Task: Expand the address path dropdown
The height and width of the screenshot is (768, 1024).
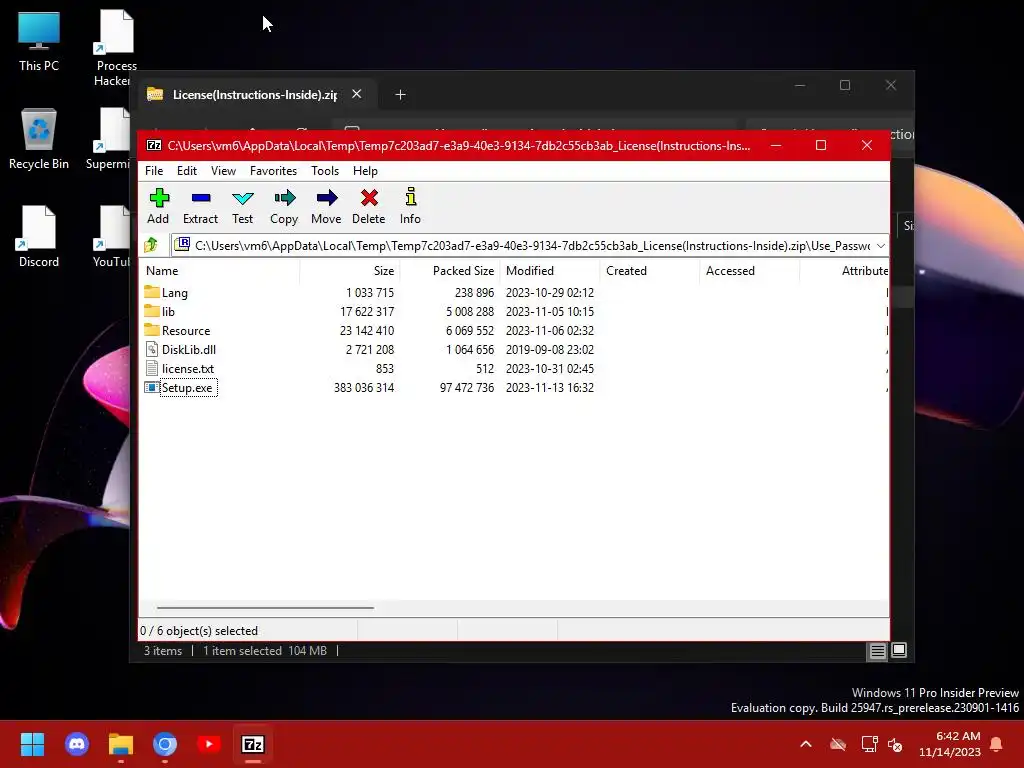Action: click(880, 246)
